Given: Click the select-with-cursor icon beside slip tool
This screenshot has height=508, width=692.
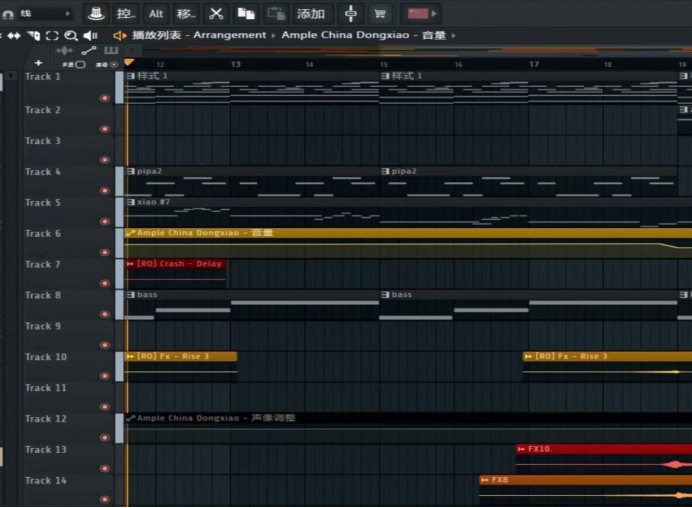Looking at the screenshot, I should click(34, 36).
